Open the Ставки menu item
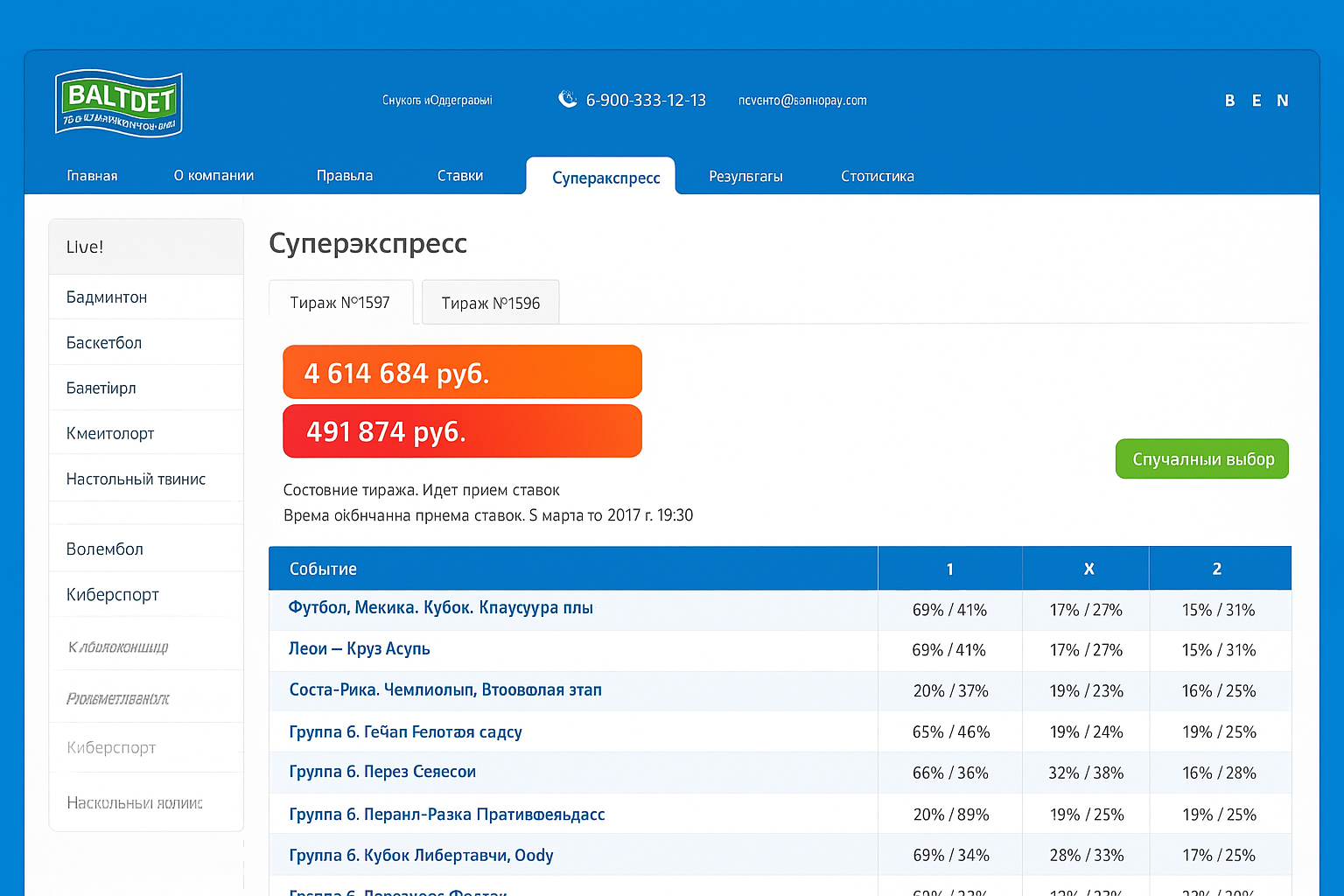This screenshot has width=1344, height=896. pyautogui.click(x=459, y=176)
